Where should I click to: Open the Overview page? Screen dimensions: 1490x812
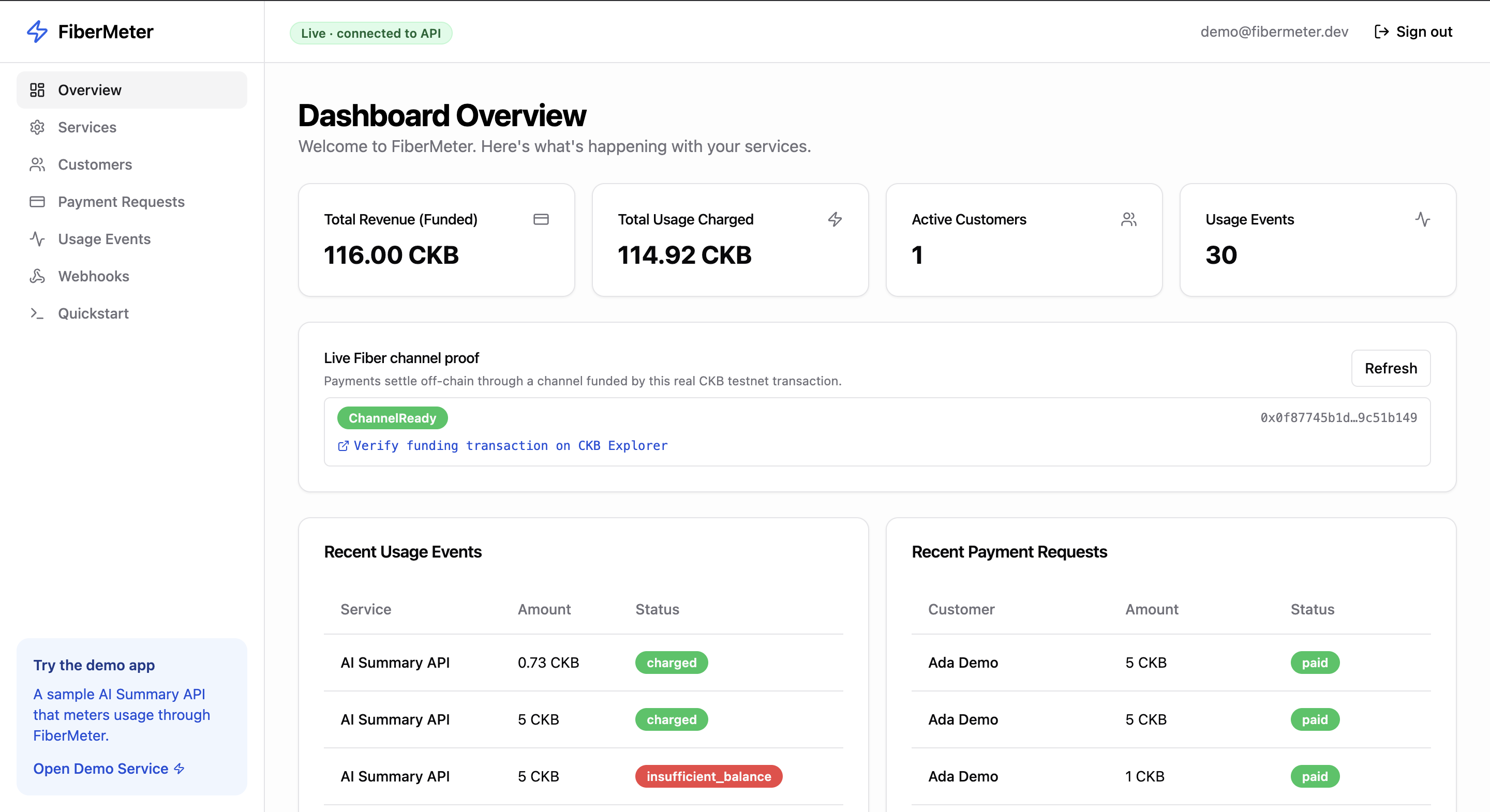pyautogui.click(x=132, y=90)
